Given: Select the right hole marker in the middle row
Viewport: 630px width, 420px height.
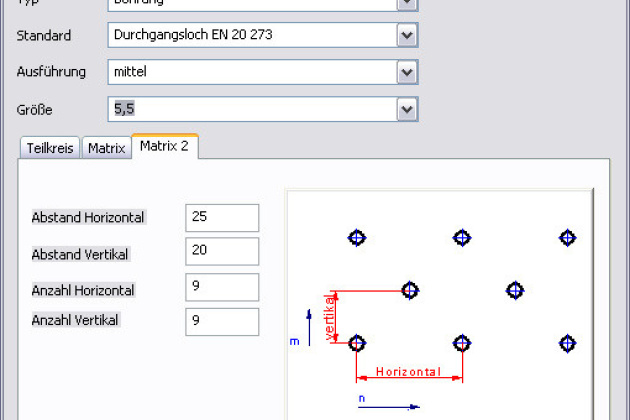Looking at the screenshot, I should pos(515,291).
